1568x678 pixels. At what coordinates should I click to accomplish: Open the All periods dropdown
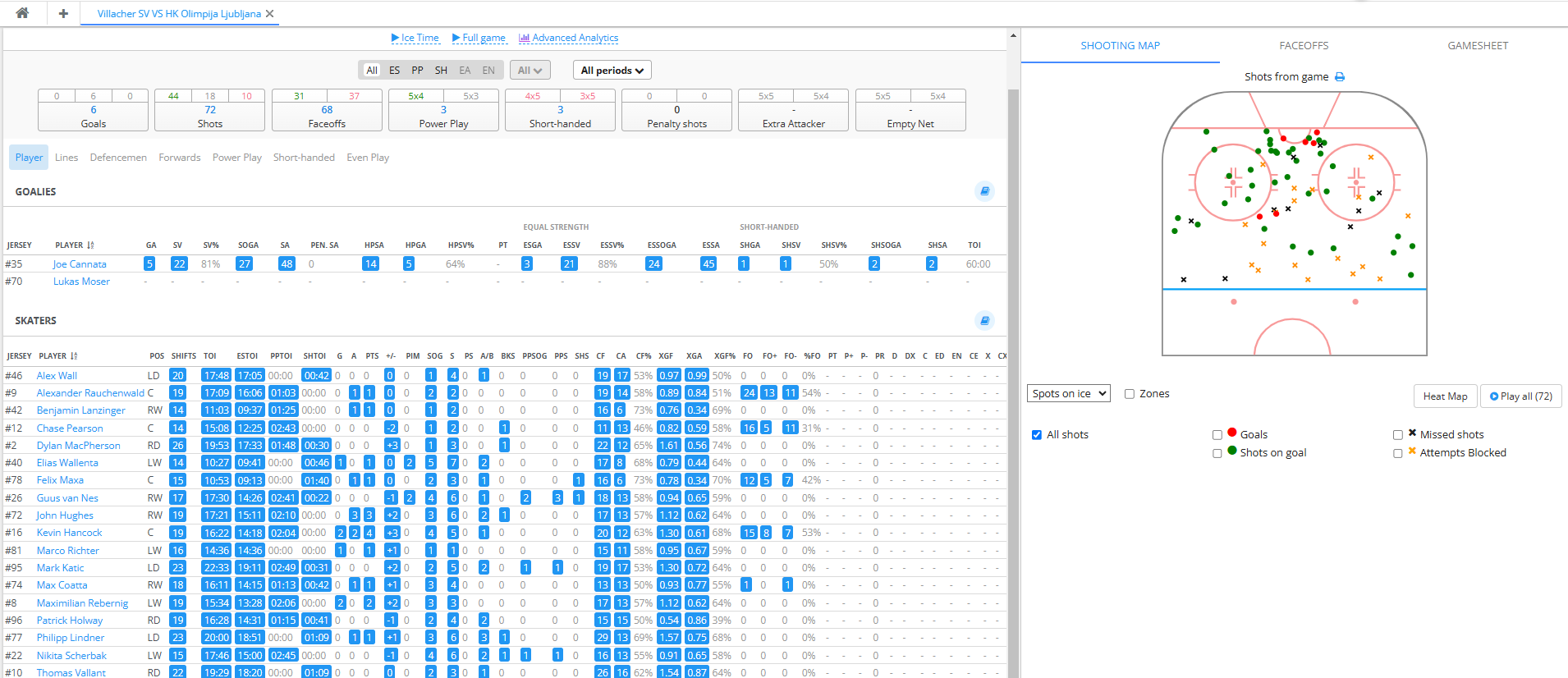tap(612, 71)
